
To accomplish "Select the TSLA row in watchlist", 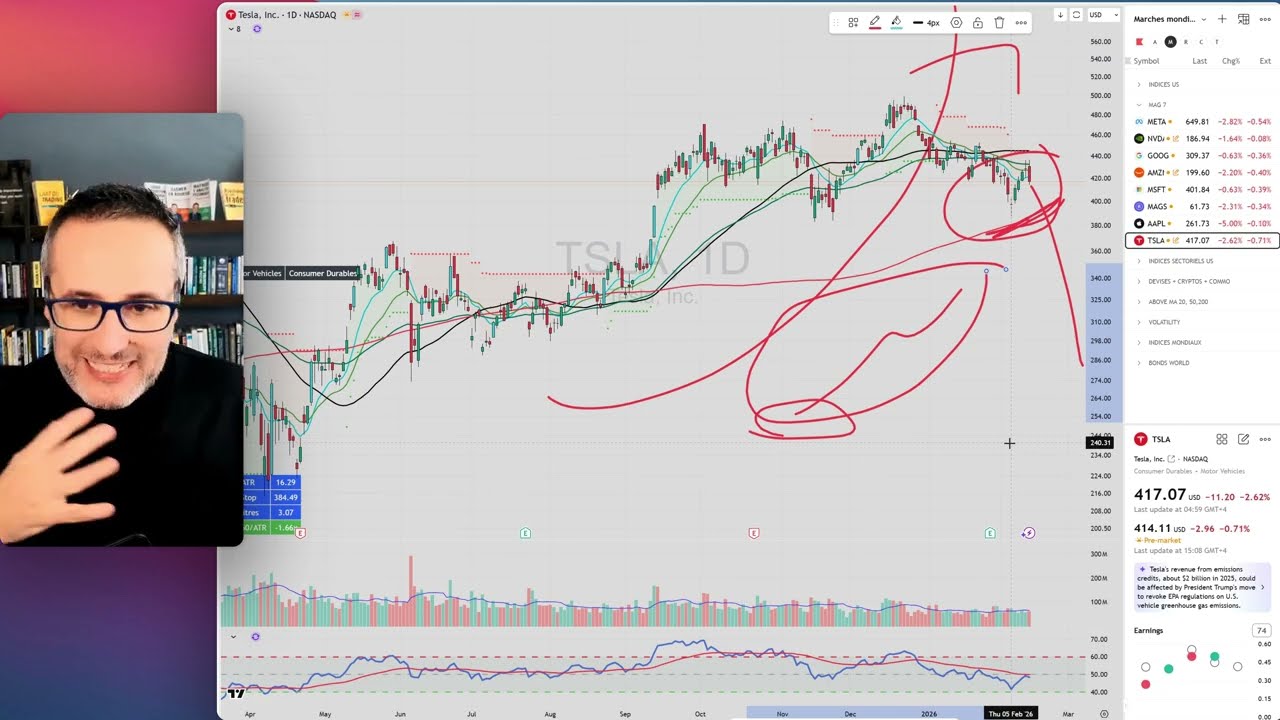I will 1202,241.
